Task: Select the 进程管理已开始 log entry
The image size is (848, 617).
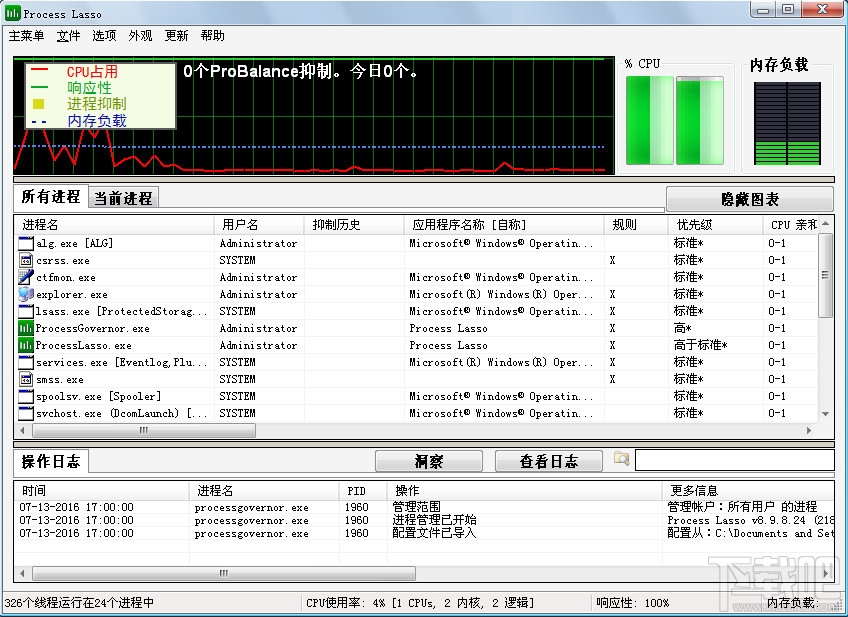Action: click(423, 520)
